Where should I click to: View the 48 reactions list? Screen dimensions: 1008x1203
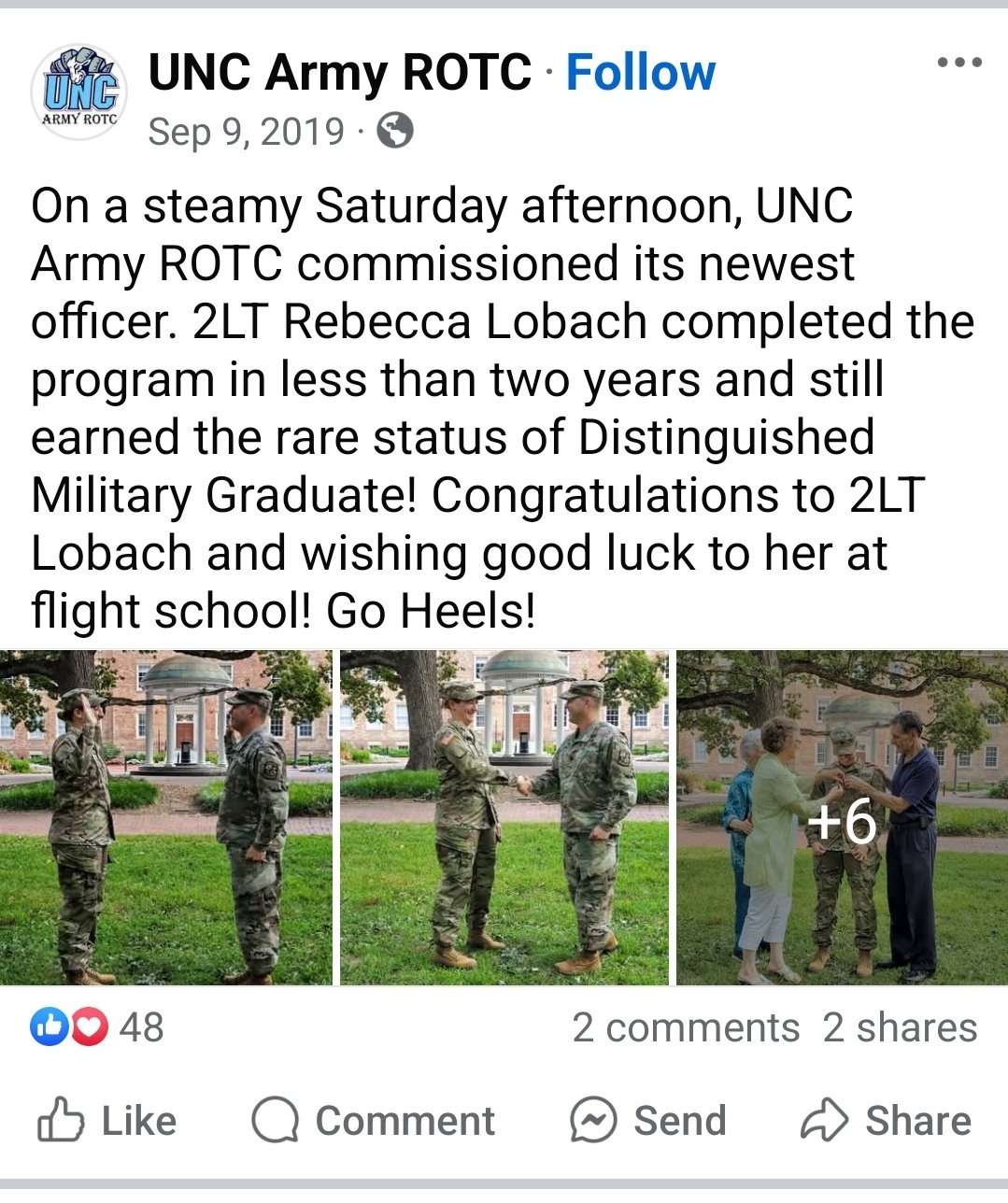(141, 1027)
